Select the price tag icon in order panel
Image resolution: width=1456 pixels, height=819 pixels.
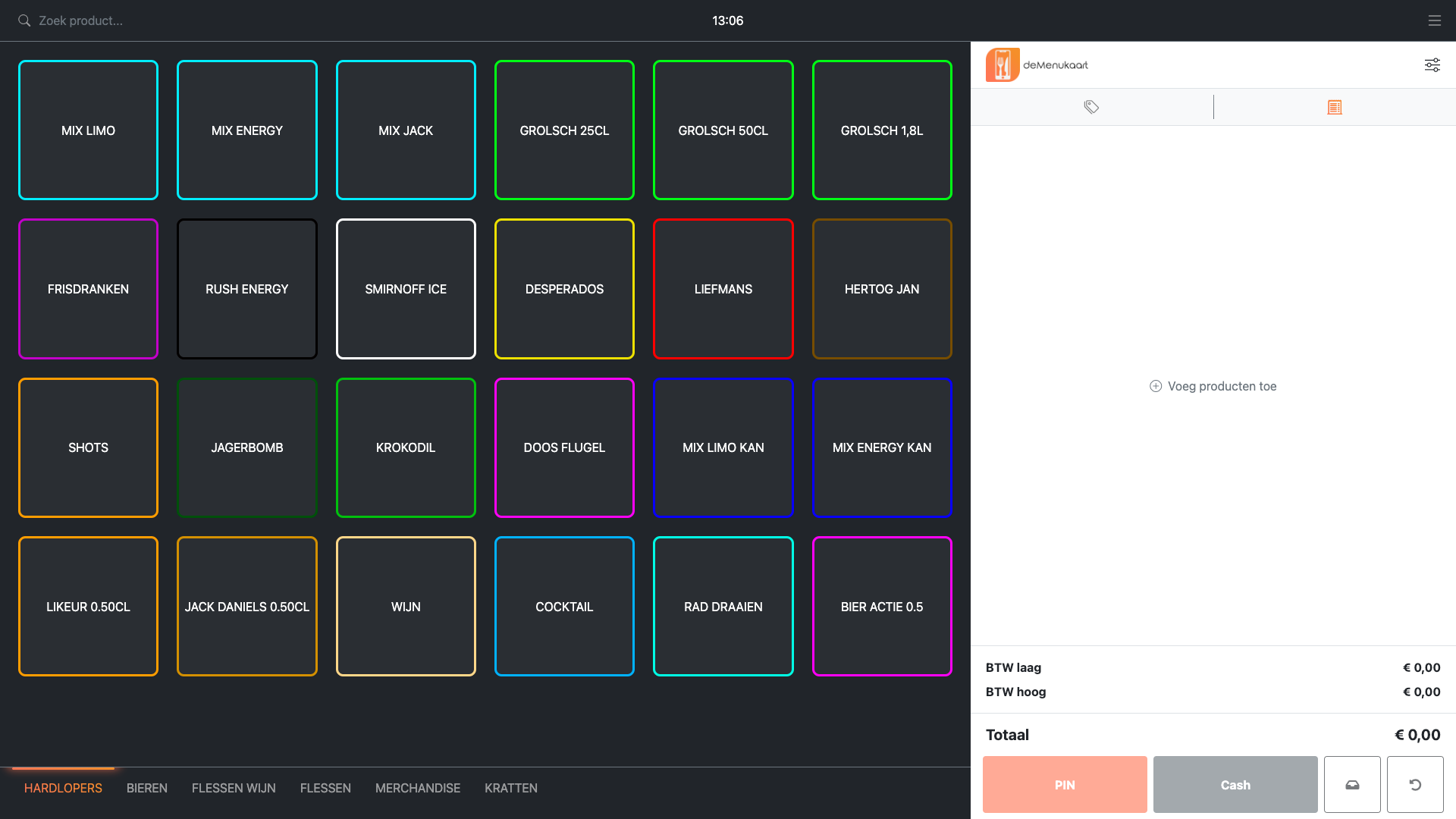point(1091,107)
